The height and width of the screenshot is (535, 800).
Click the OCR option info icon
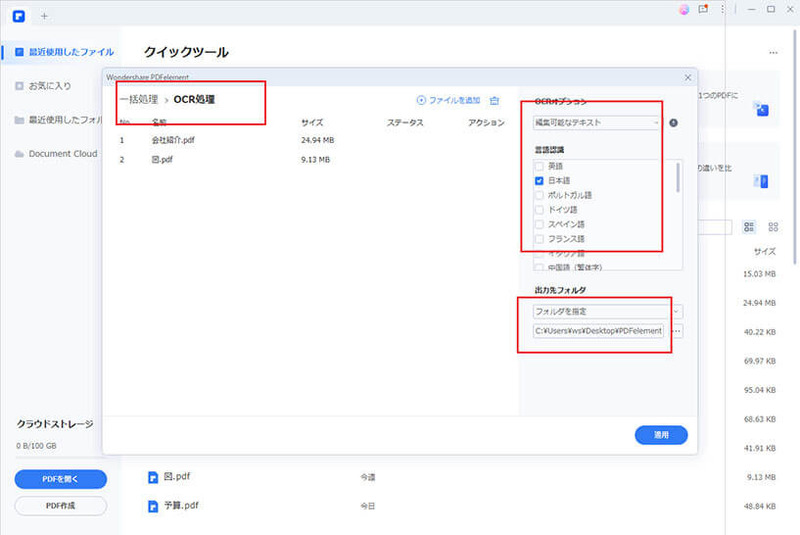[x=673, y=123]
